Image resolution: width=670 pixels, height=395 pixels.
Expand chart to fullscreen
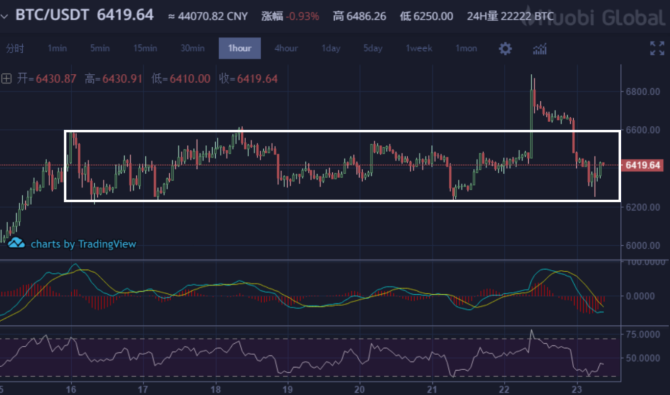pyautogui.click(x=657, y=48)
